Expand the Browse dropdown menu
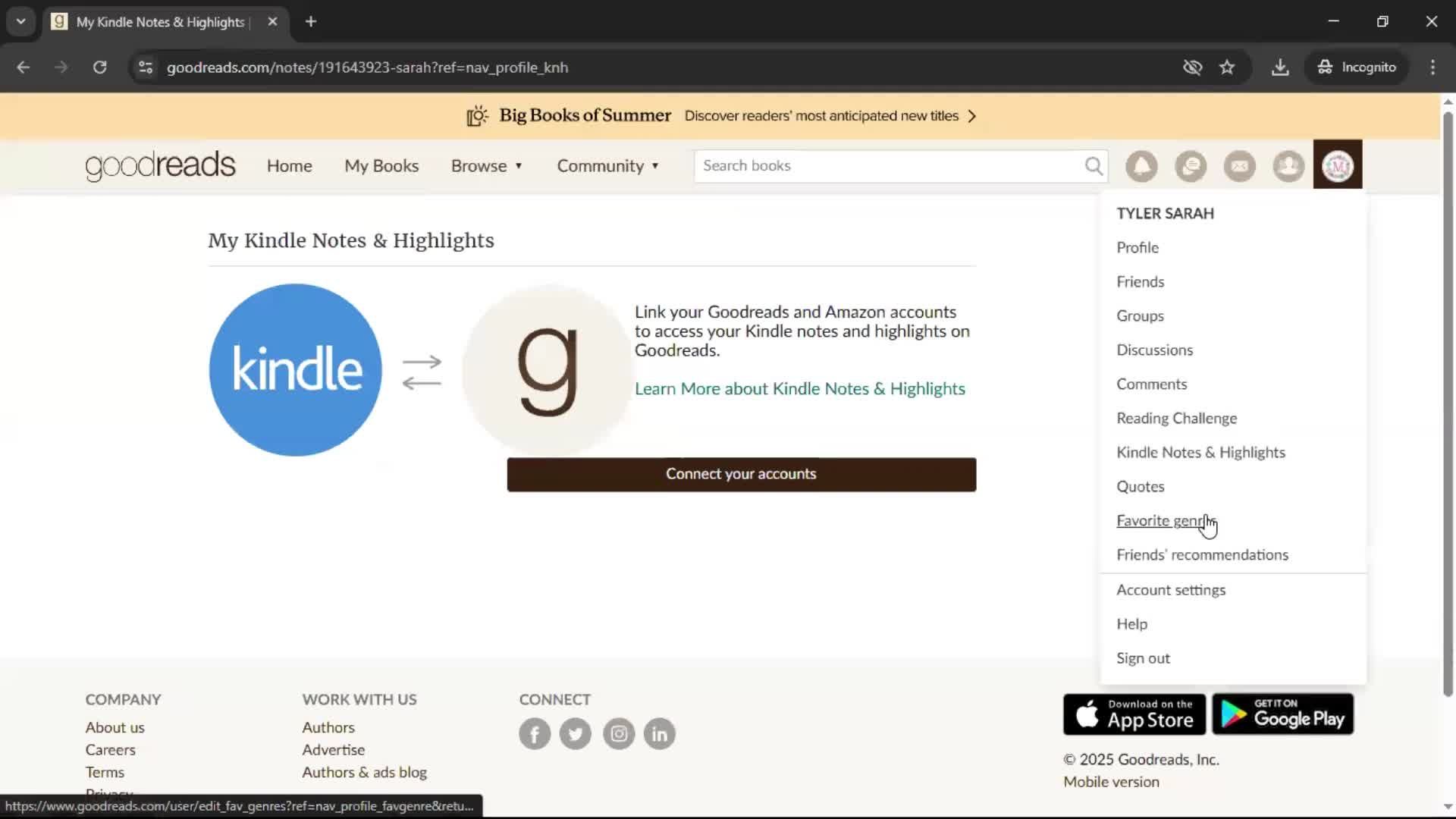 point(487,165)
